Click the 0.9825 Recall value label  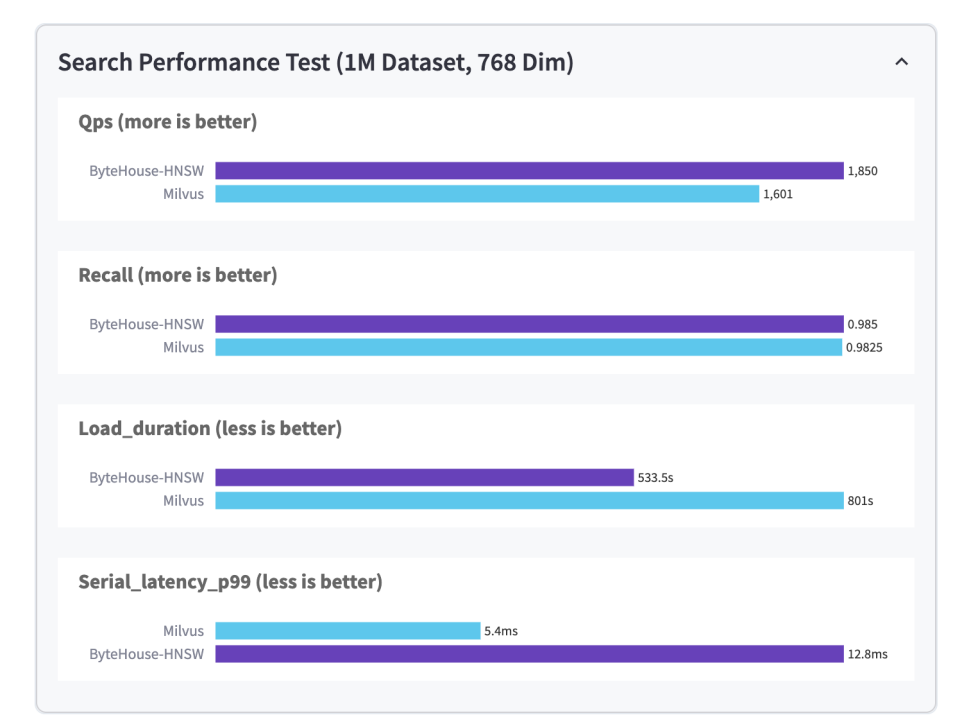[x=864, y=347]
